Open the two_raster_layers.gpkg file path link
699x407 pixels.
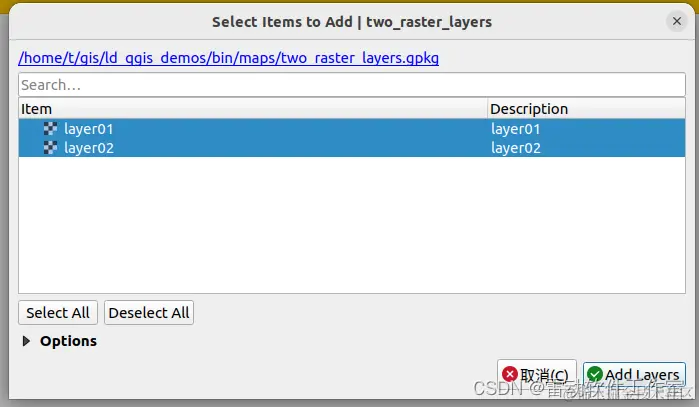[229, 58]
